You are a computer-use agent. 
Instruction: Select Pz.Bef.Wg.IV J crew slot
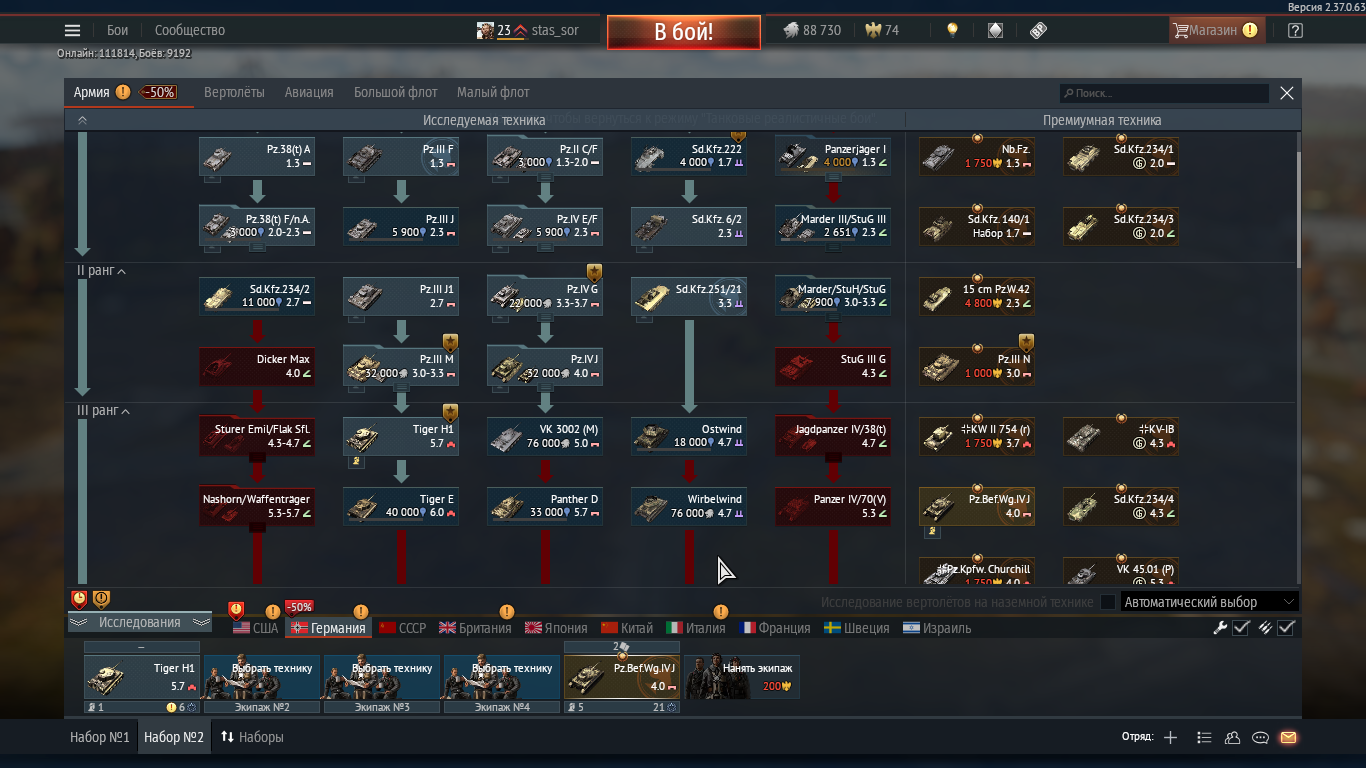622,677
